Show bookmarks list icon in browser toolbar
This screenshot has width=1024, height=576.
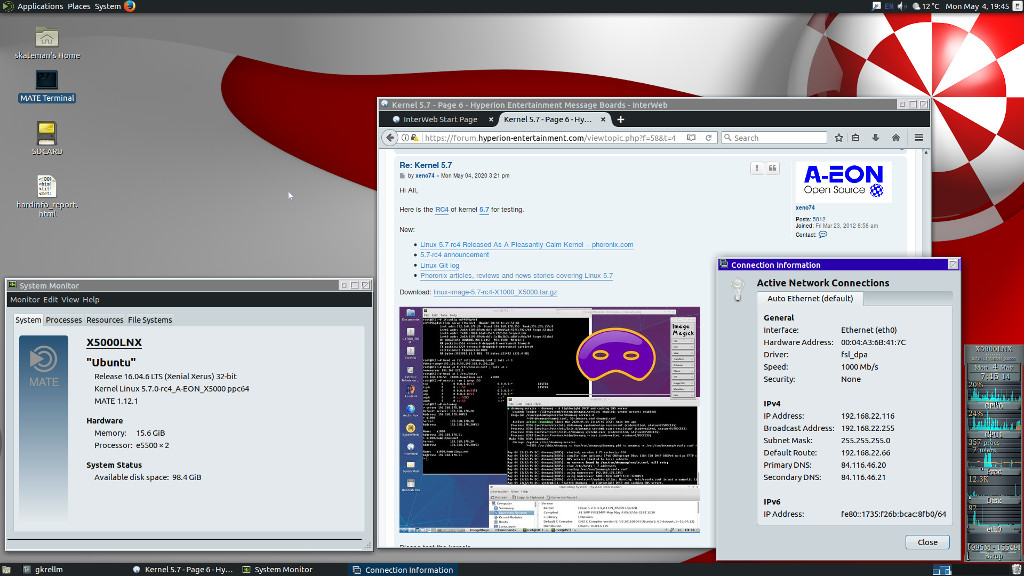(856, 138)
